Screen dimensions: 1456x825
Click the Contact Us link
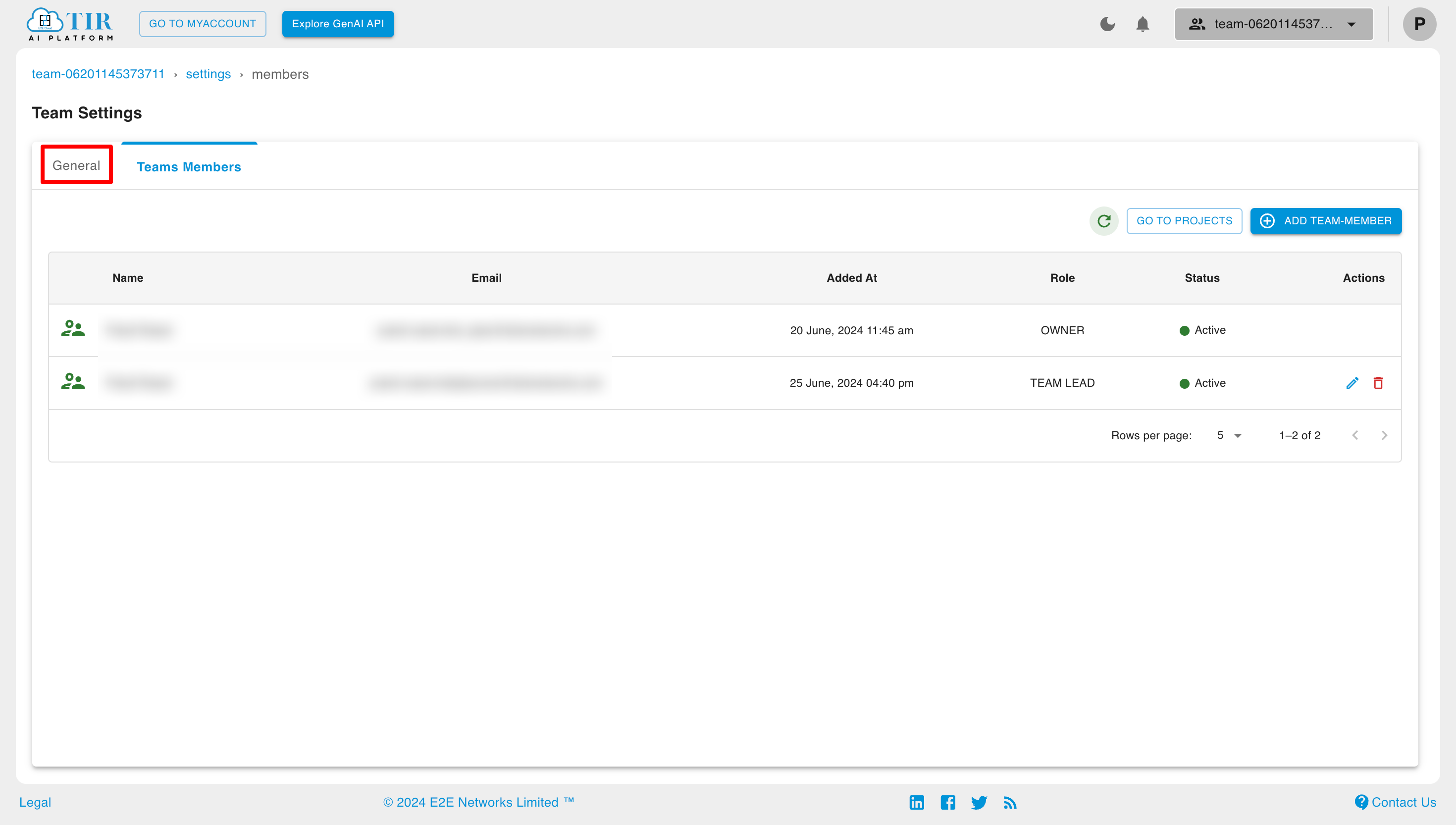pos(1396,802)
